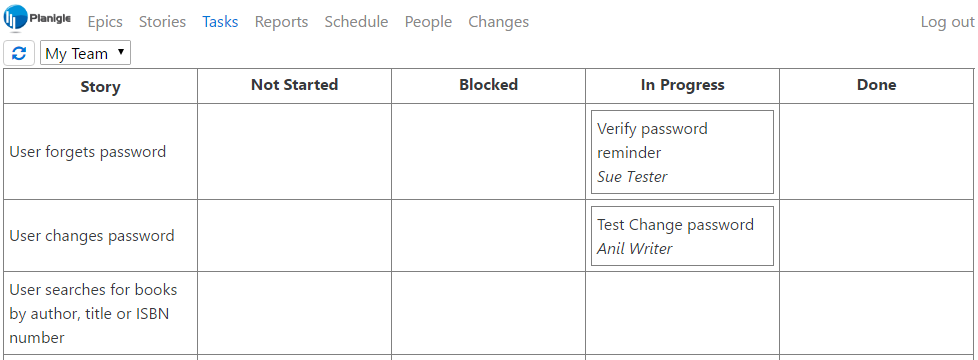View the People tab

pos(428,22)
